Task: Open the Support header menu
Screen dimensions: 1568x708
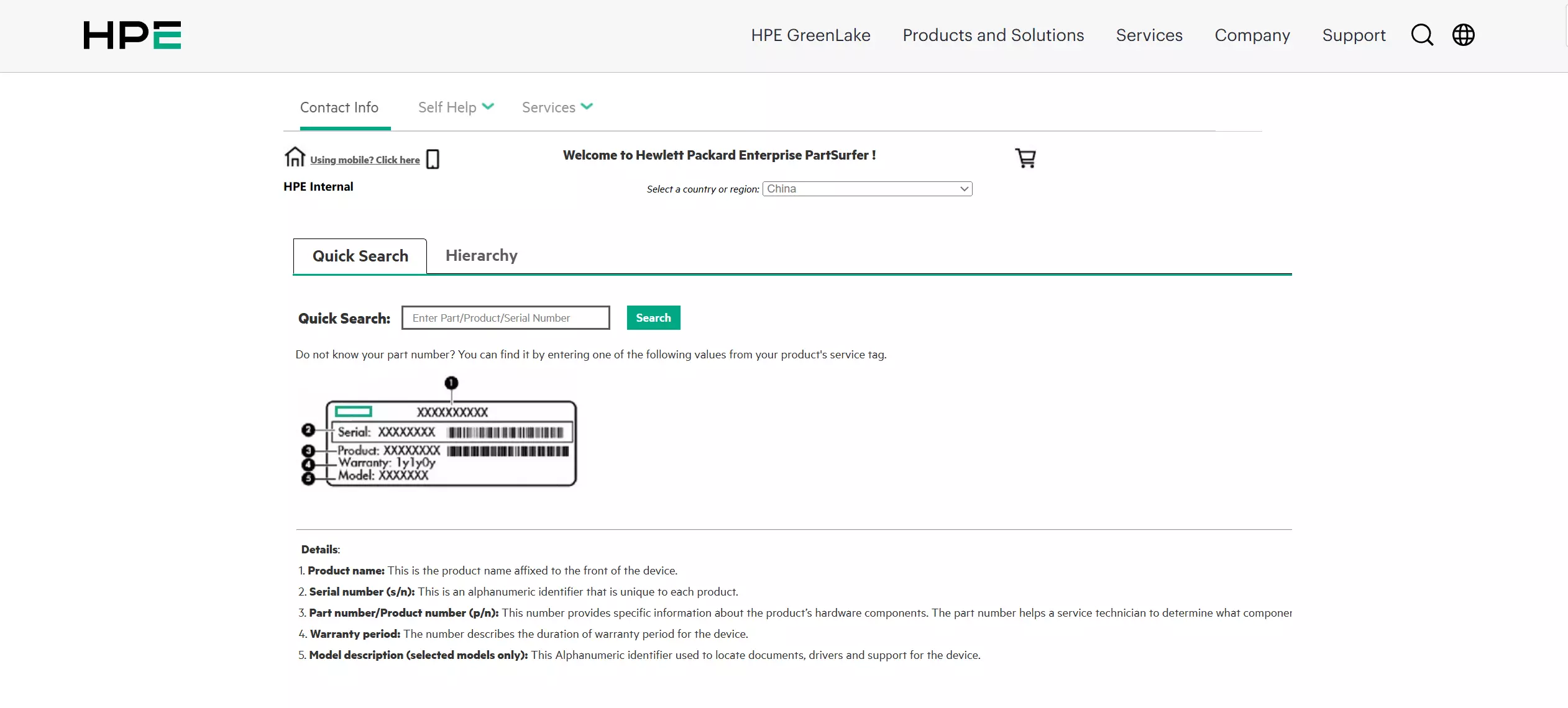Action: click(1354, 35)
